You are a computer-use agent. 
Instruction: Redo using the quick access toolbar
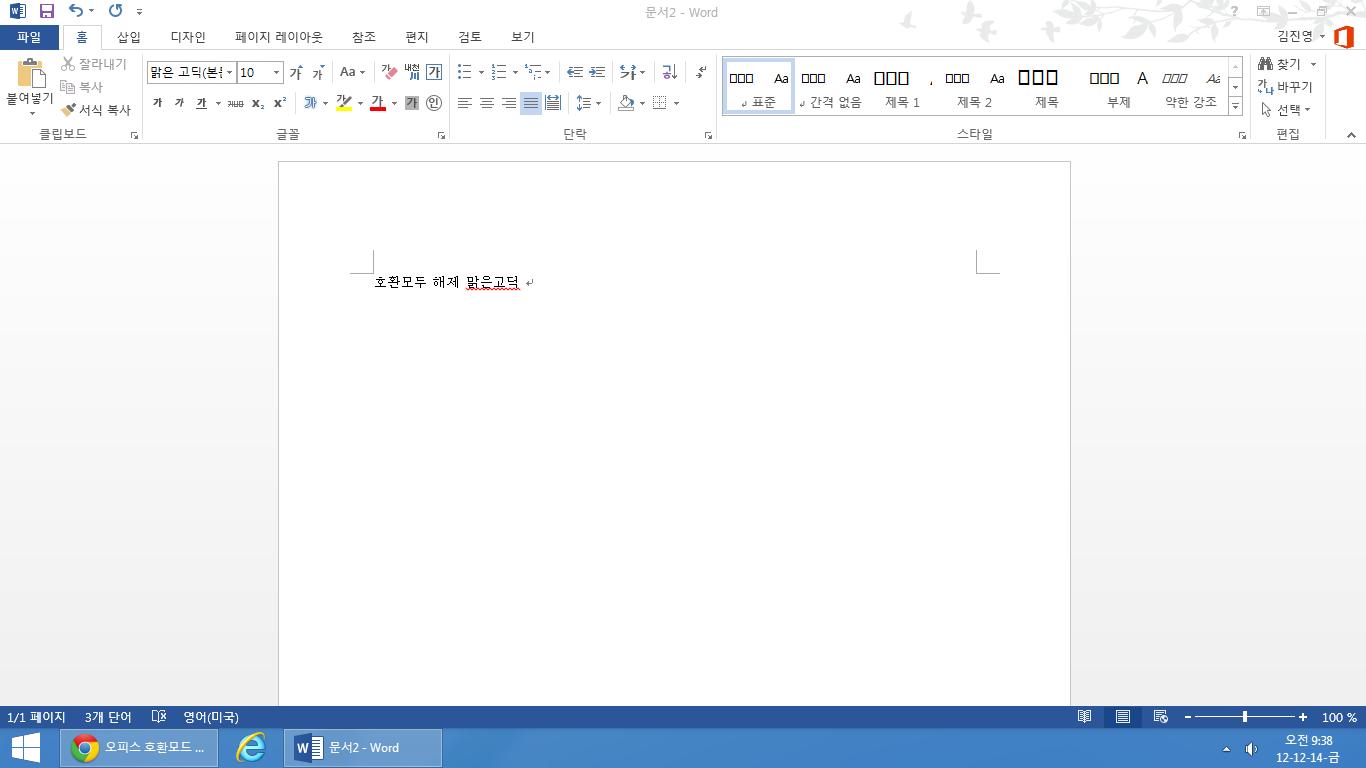pyautogui.click(x=115, y=12)
